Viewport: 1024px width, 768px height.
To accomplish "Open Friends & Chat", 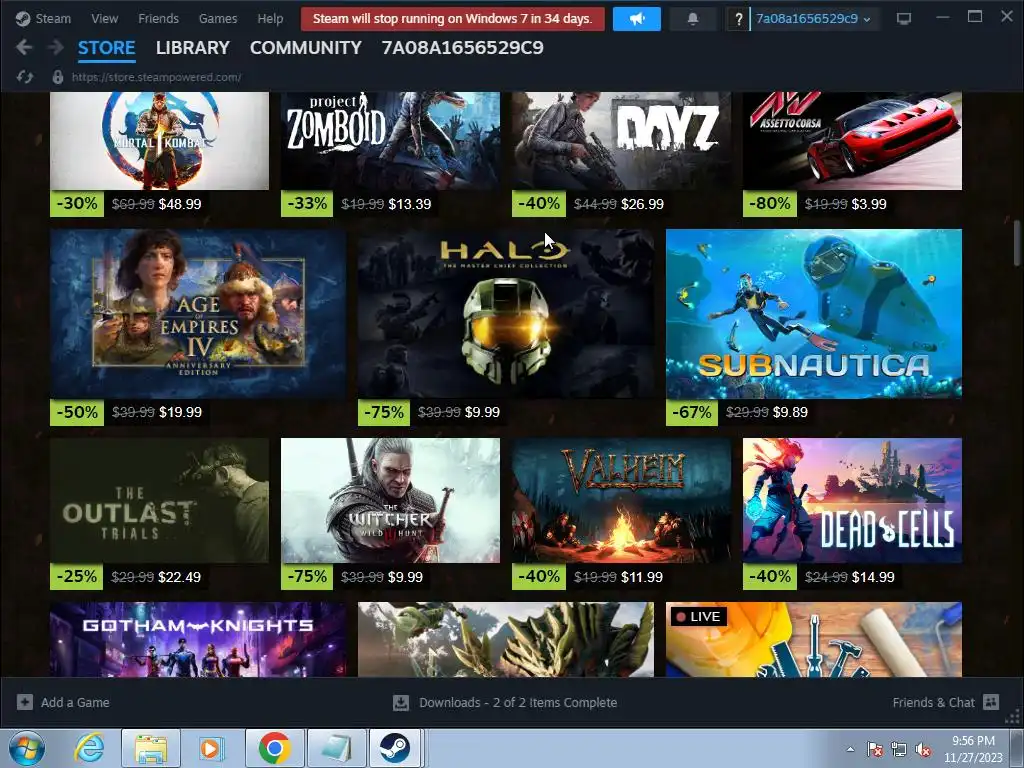I will click(933, 703).
